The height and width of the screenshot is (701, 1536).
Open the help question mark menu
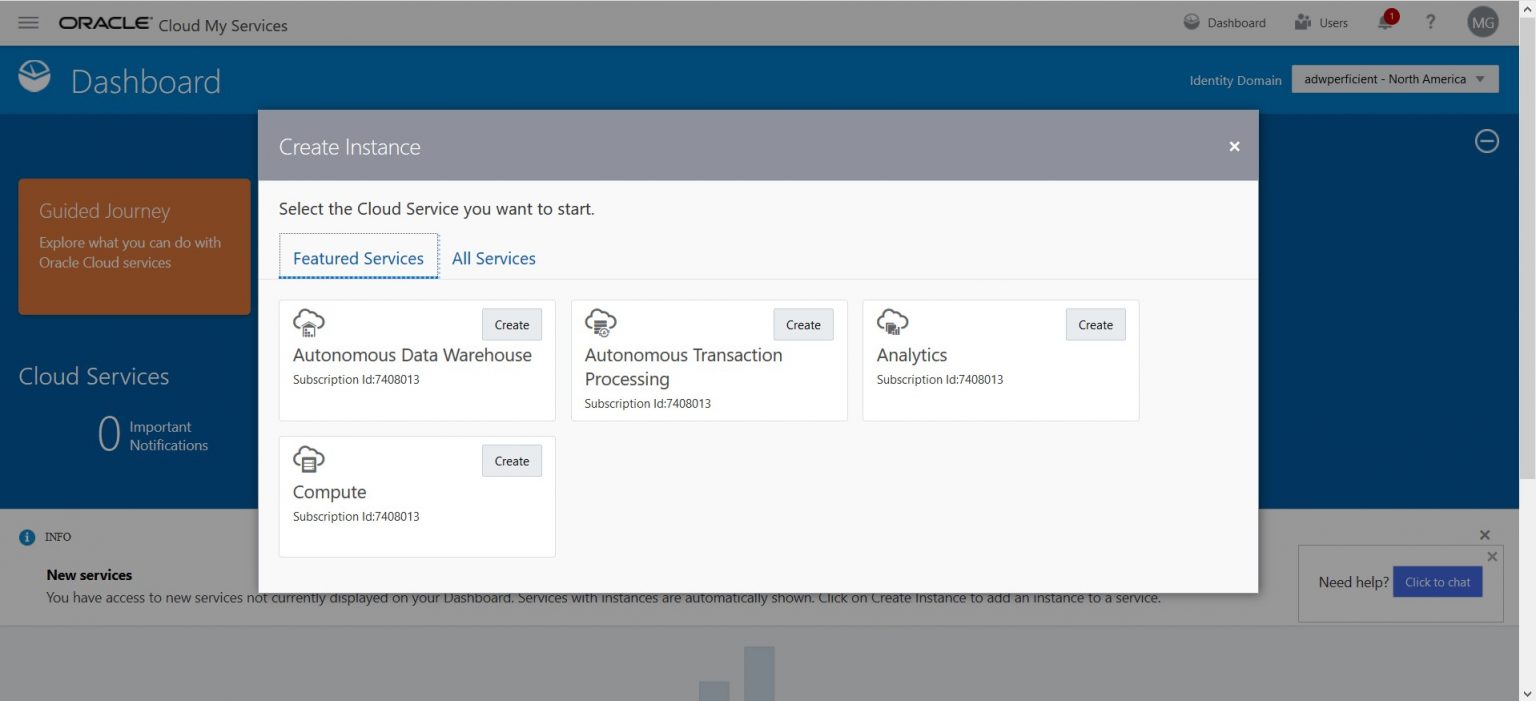tap(1430, 22)
